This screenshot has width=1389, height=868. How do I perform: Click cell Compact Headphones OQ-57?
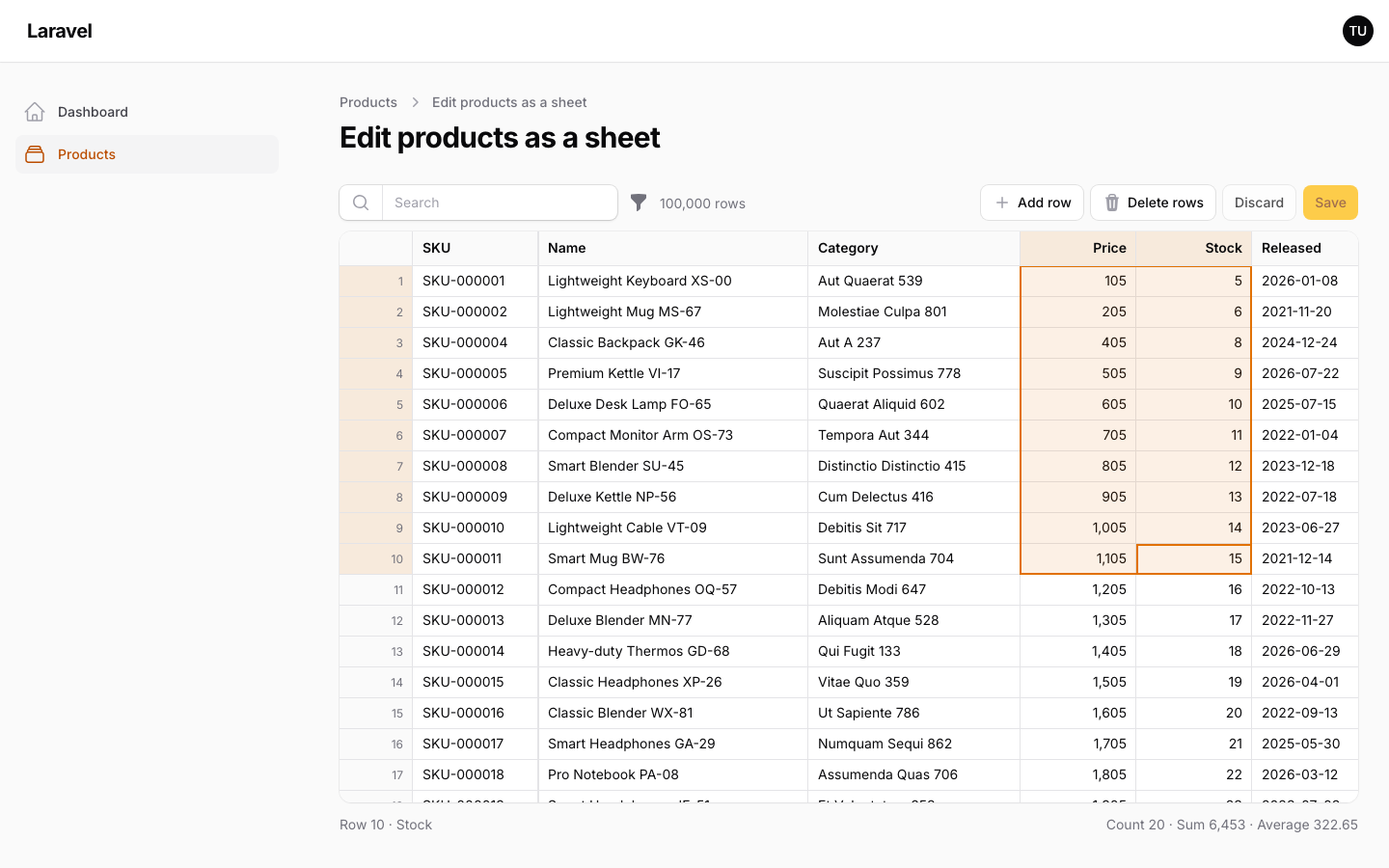tap(673, 590)
